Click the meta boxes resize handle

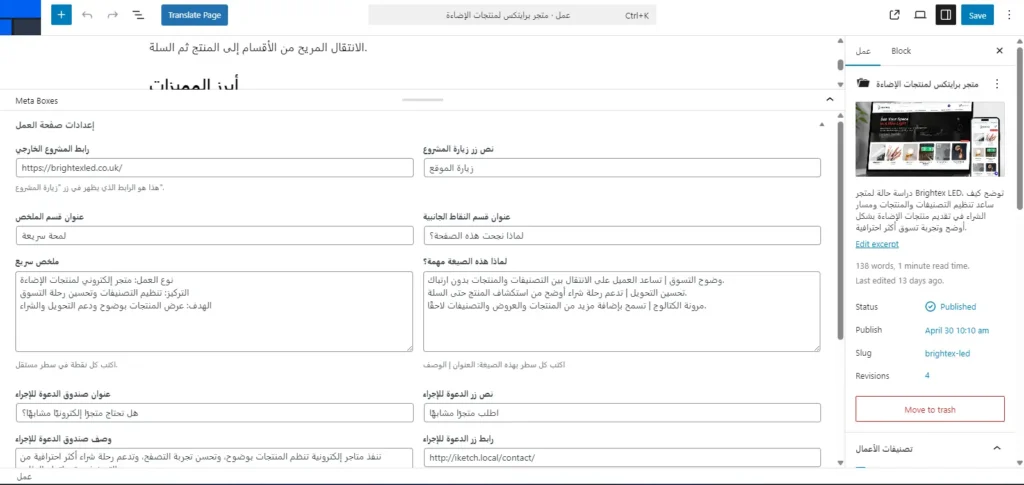[423, 100]
